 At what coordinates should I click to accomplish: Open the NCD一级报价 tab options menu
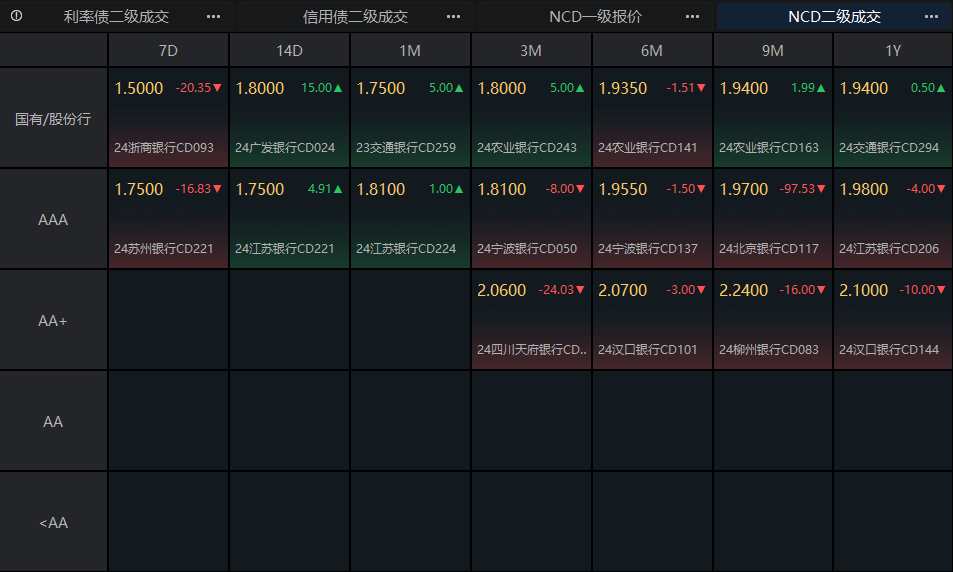click(692, 16)
